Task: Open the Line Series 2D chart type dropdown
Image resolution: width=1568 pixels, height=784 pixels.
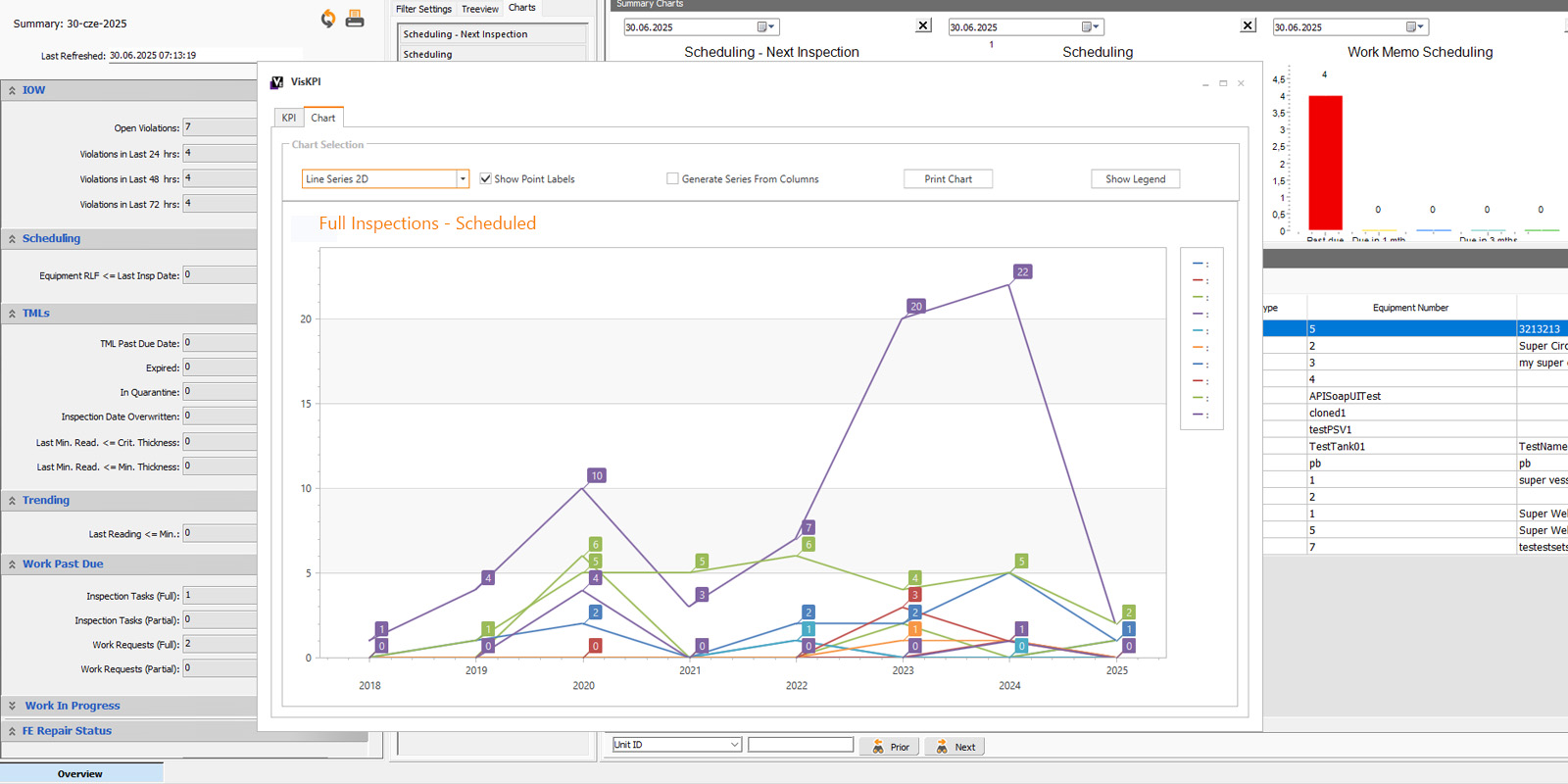Action: (x=462, y=178)
